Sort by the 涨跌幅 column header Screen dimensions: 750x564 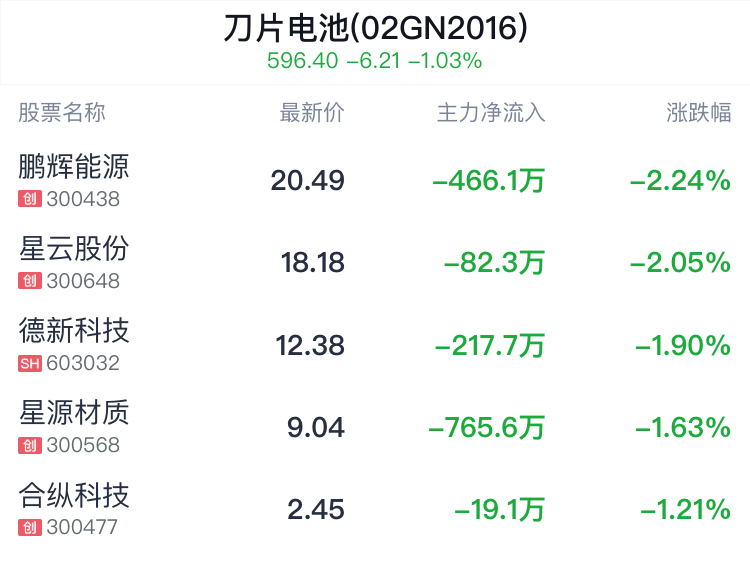699,113
